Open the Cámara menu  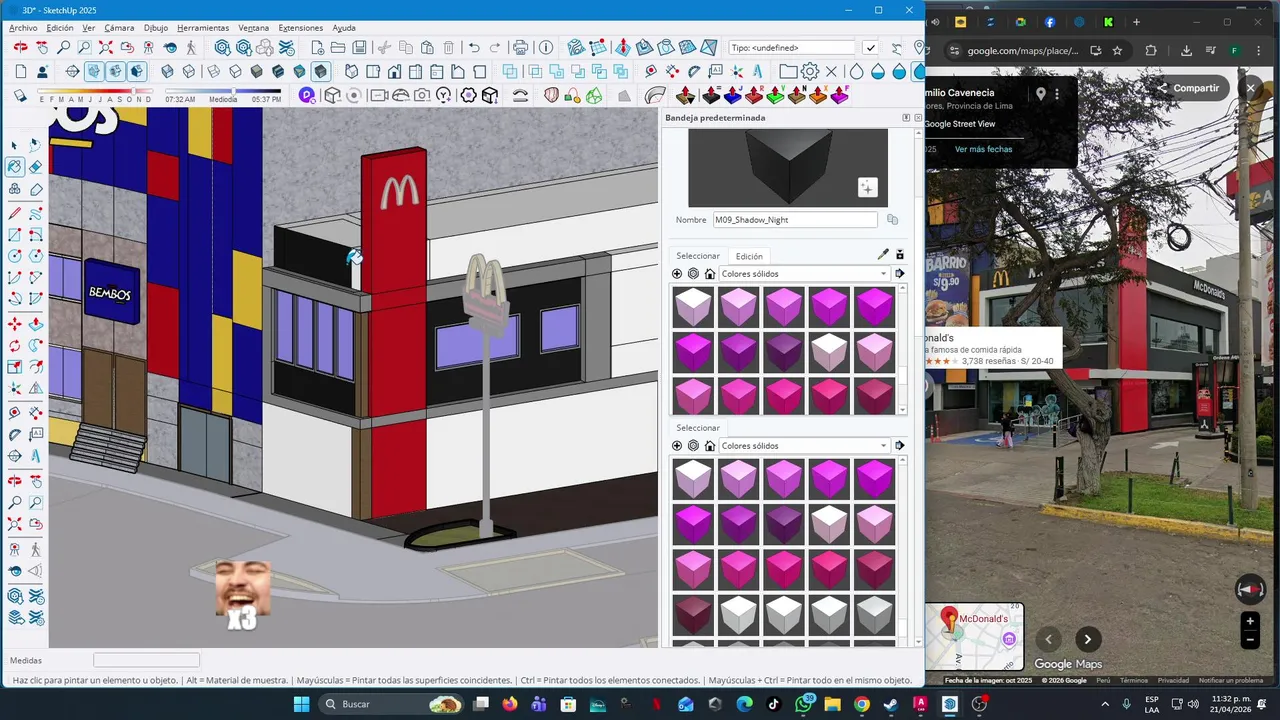pos(119,28)
